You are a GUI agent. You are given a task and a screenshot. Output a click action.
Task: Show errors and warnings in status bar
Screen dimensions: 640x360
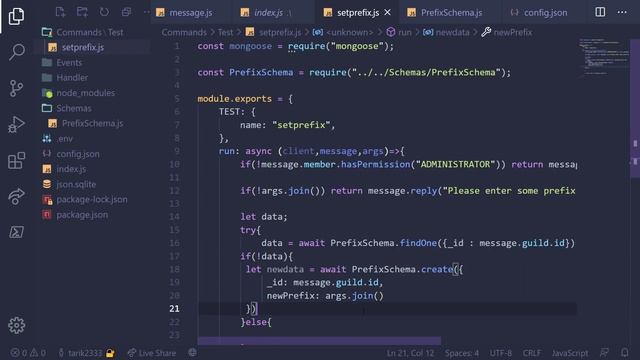[28, 353]
